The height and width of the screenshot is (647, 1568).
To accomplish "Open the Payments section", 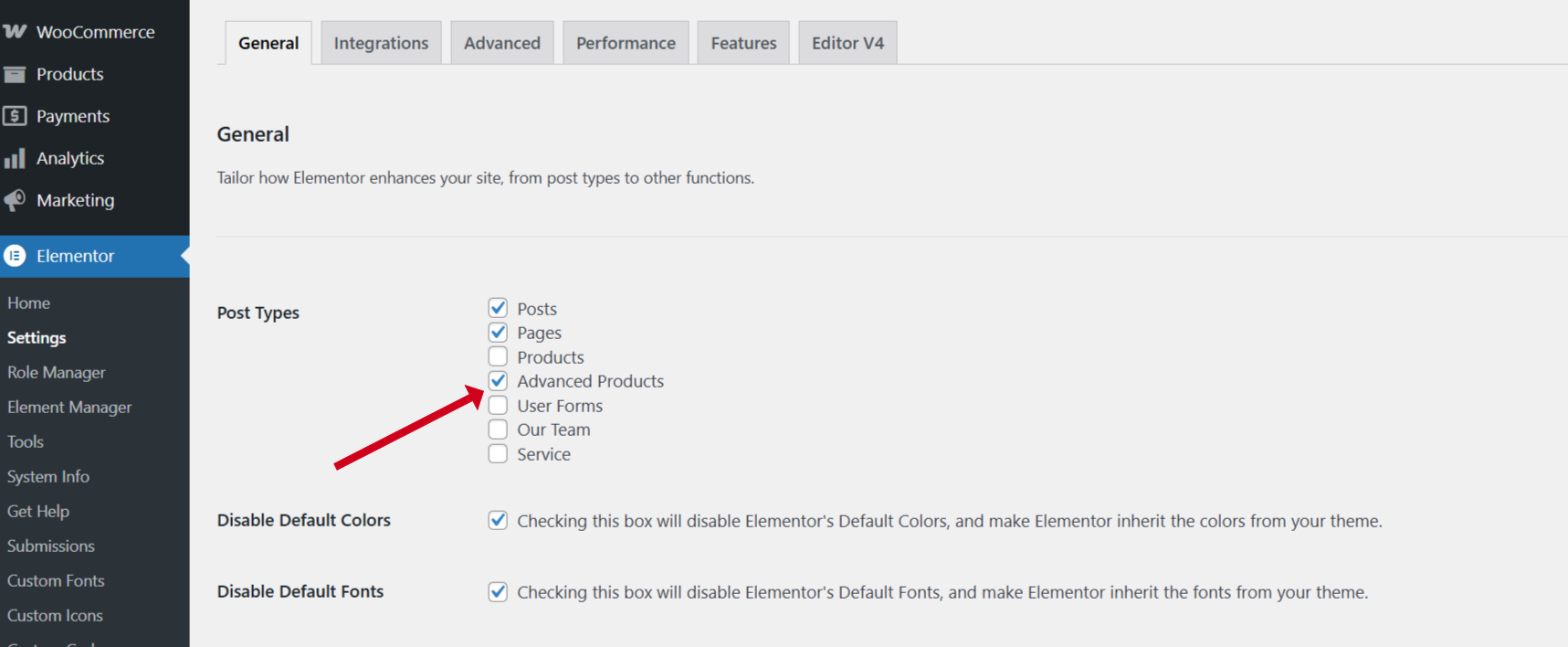I will (72, 116).
